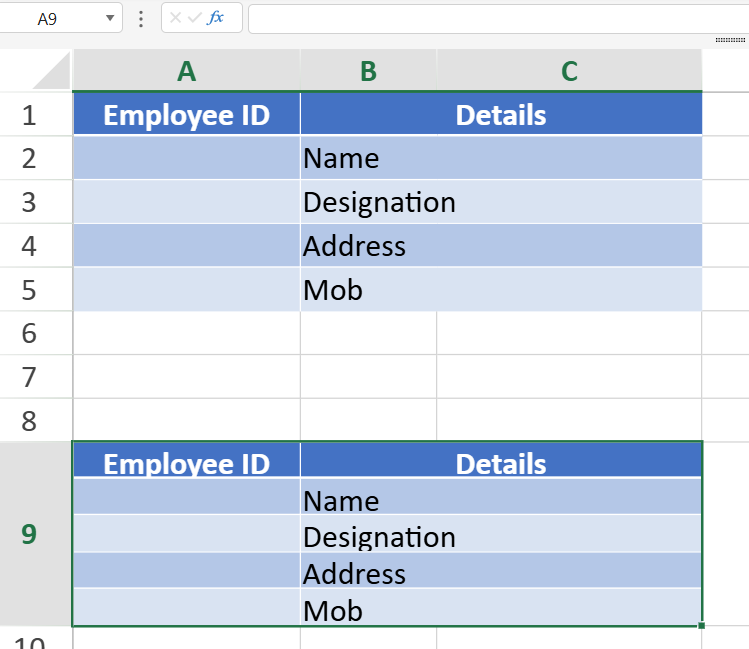Select column C header
The height and width of the screenshot is (649, 749).
coord(569,71)
